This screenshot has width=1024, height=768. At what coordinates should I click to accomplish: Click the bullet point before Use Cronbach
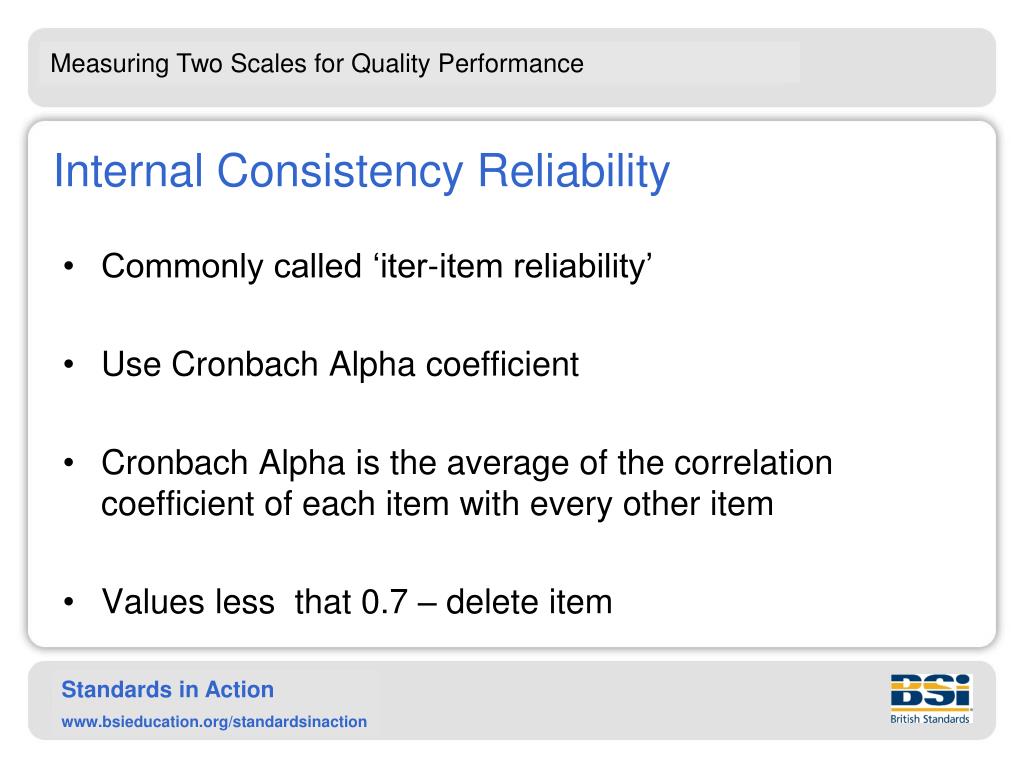click(x=69, y=364)
